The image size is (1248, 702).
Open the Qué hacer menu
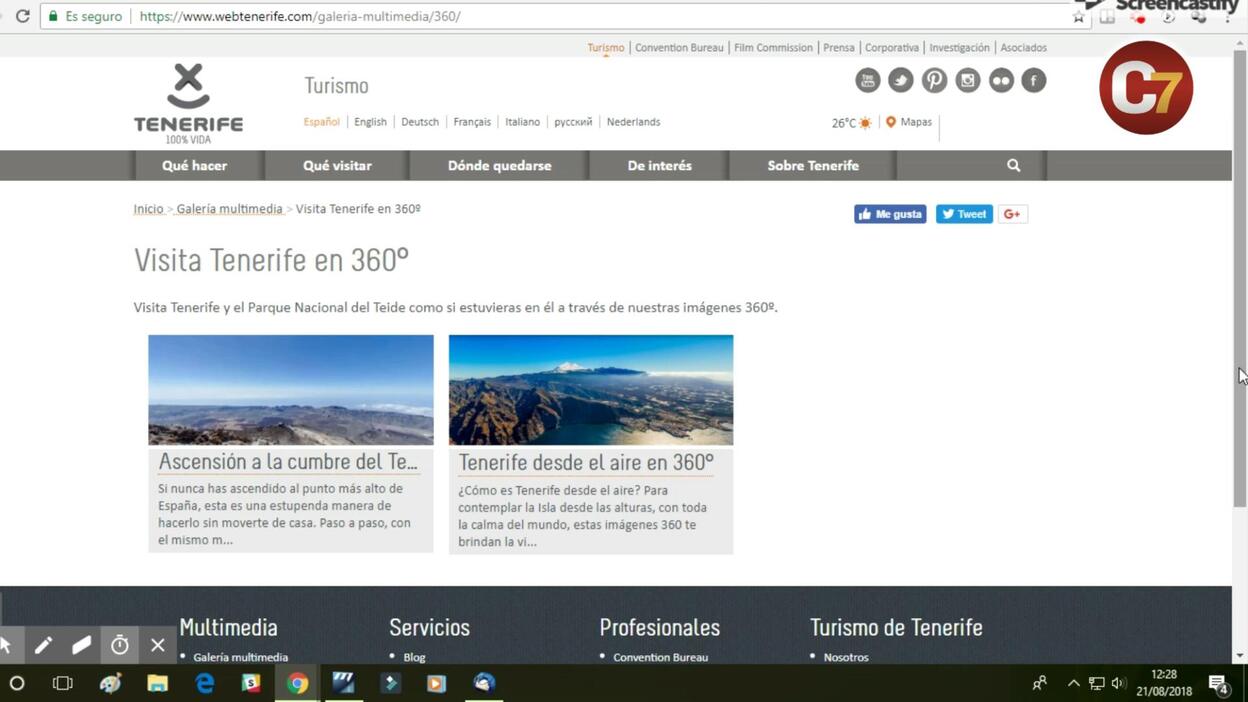195,165
